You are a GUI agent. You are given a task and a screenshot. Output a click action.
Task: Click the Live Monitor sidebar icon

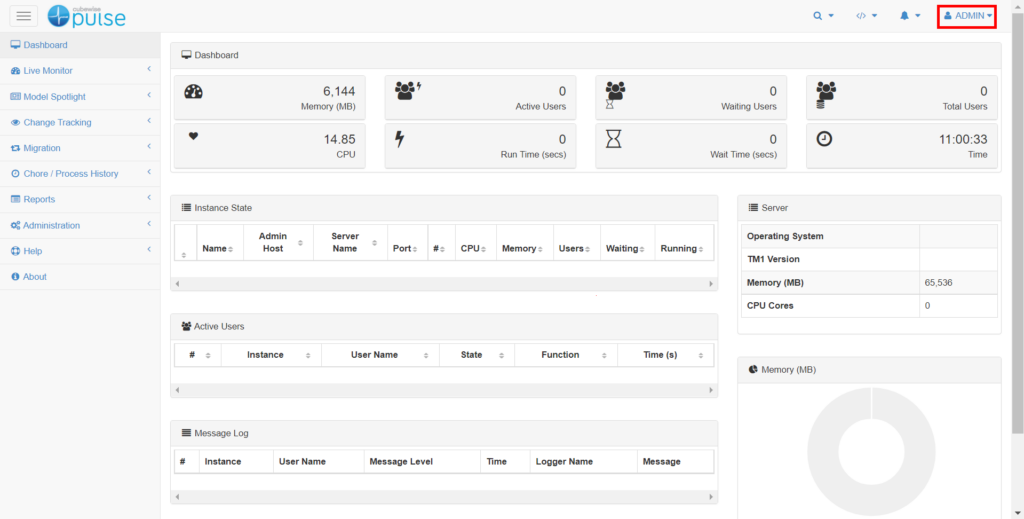[x=15, y=71]
